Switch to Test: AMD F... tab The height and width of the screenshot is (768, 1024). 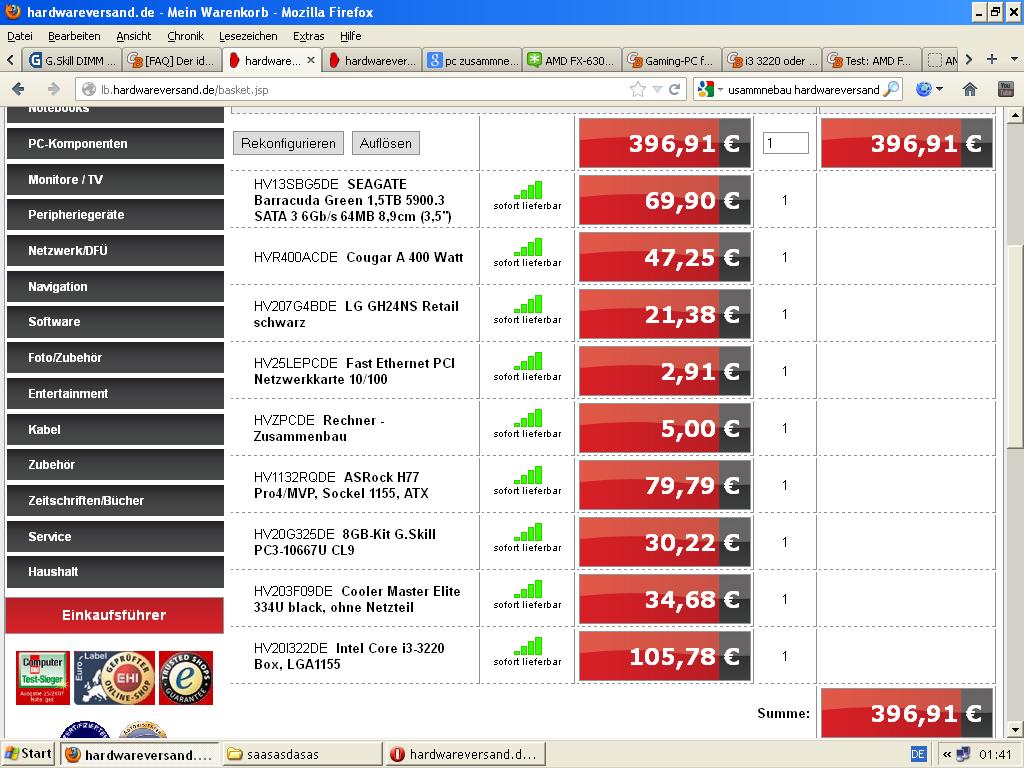pyautogui.click(x=872, y=60)
